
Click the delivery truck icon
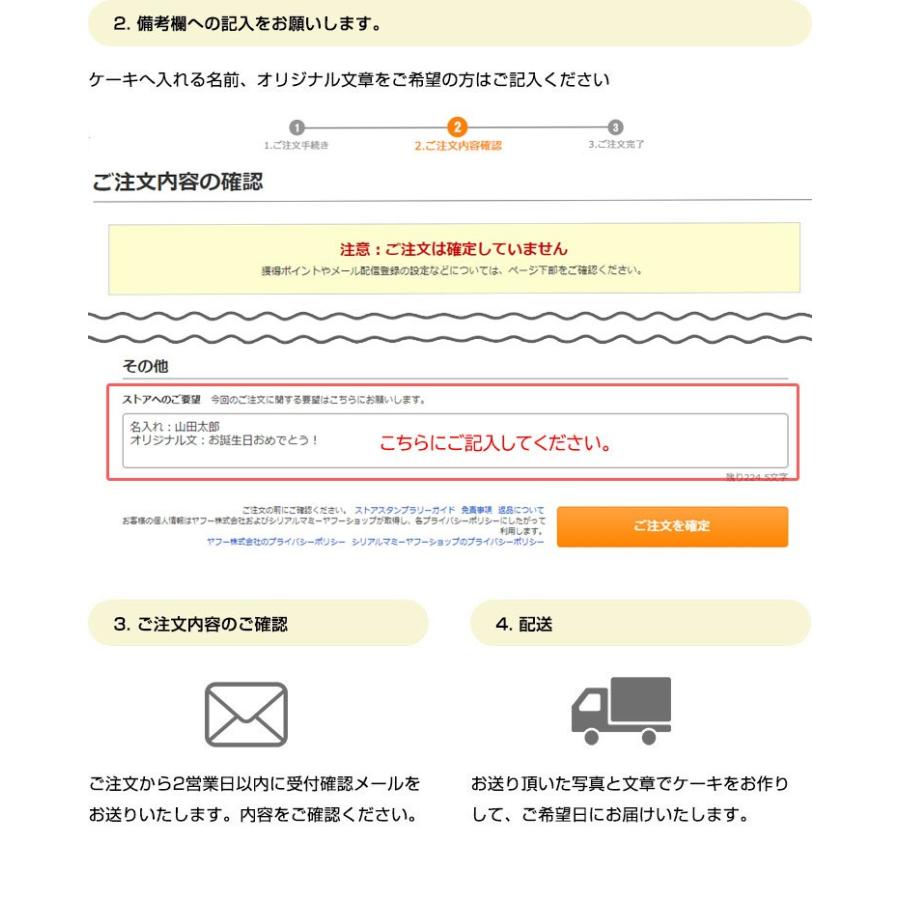click(621, 711)
